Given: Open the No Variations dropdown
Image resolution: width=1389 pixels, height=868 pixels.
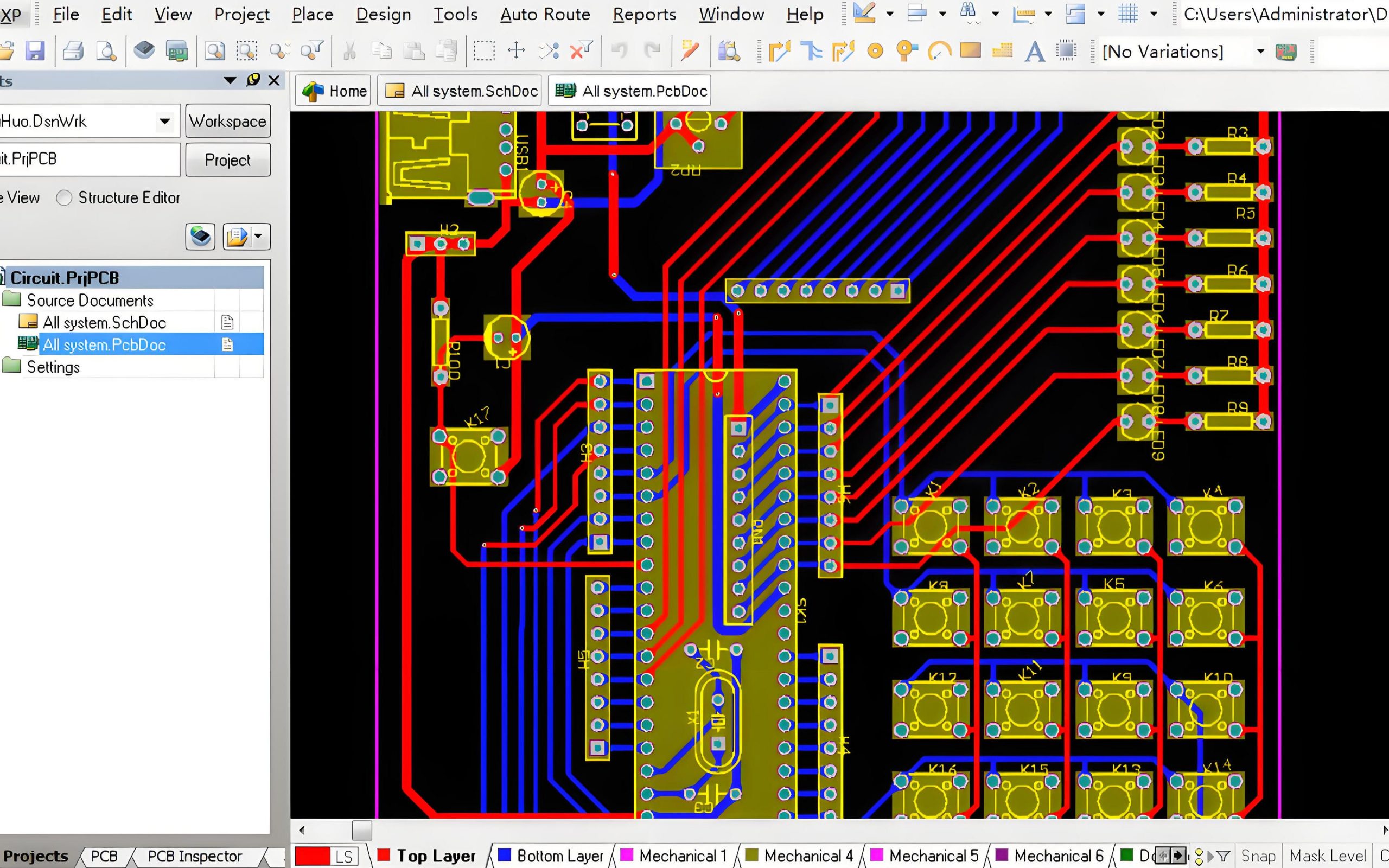Looking at the screenshot, I should click(1260, 52).
